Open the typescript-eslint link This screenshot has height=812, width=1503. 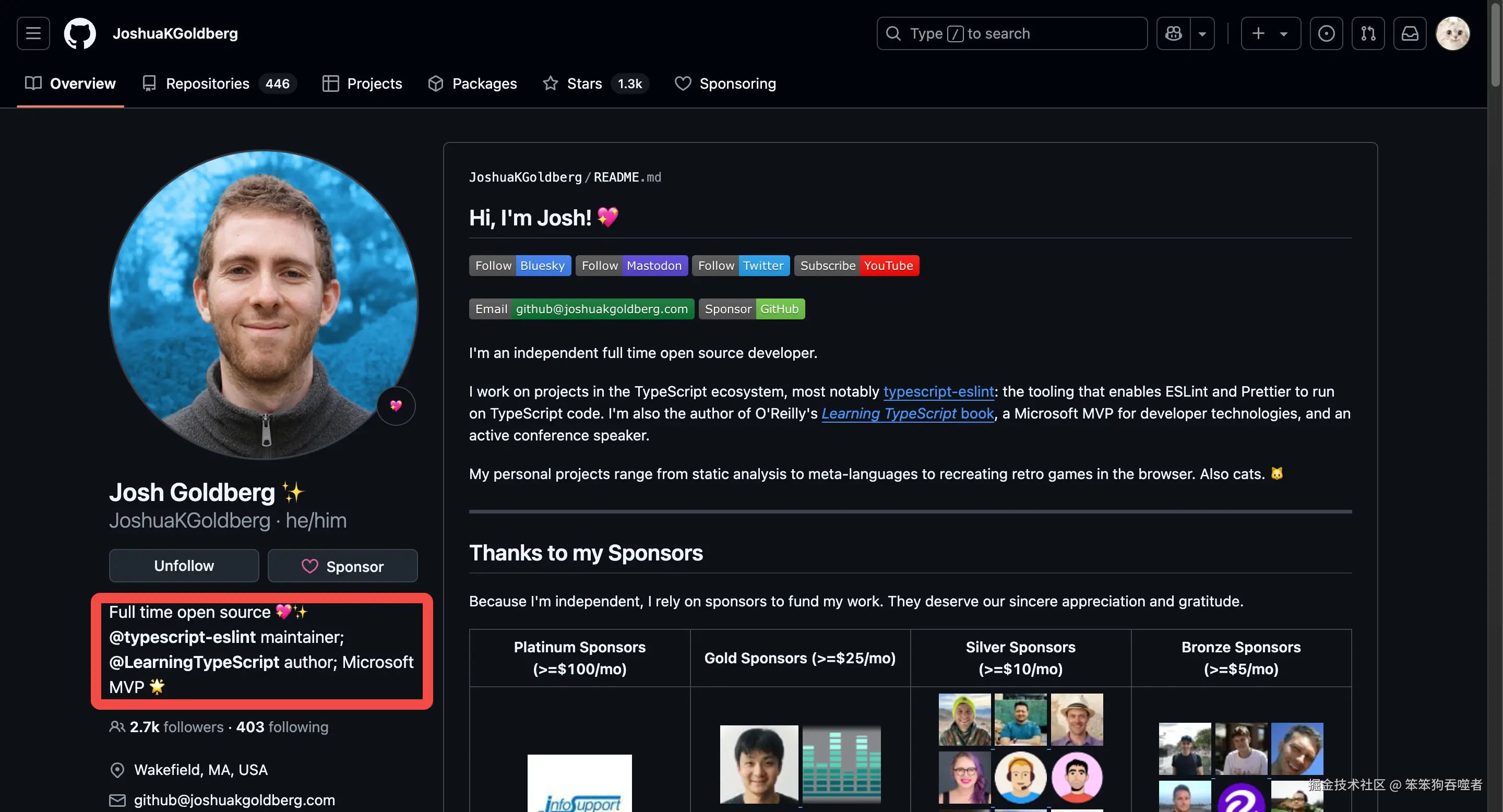pos(938,391)
